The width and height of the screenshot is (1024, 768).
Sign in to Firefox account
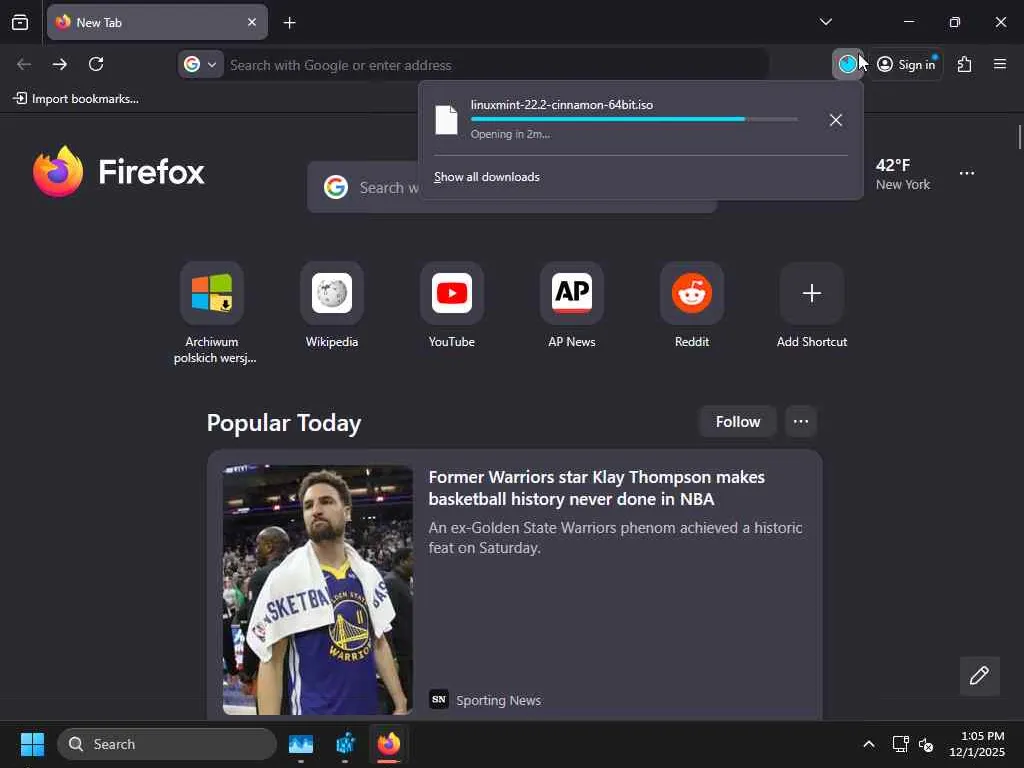click(x=906, y=64)
